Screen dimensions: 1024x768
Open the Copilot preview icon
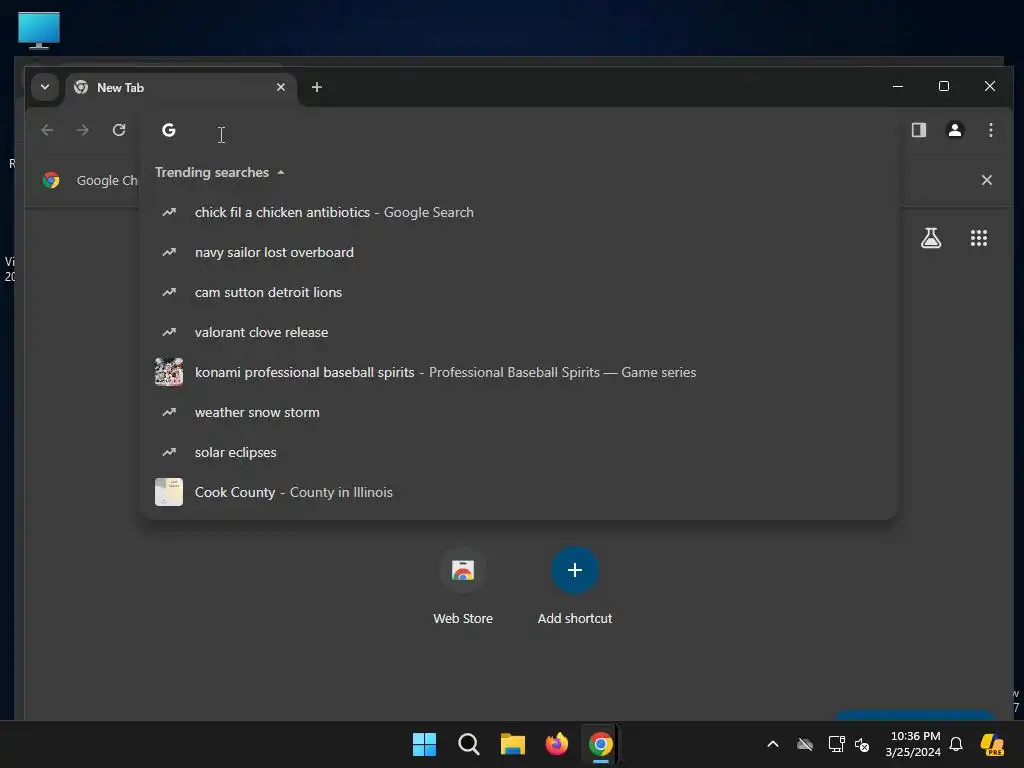click(x=992, y=744)
